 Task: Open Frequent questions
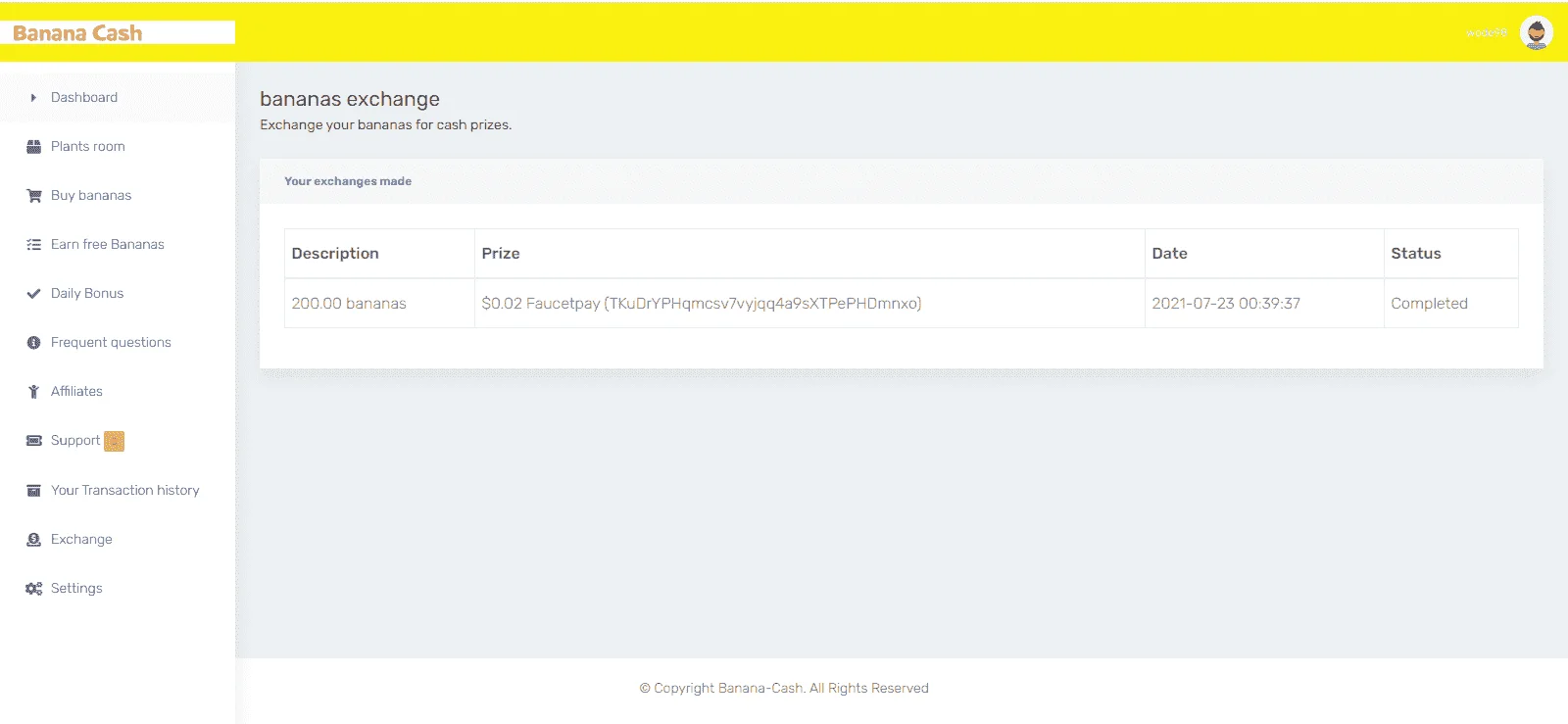tap(111, 343)
